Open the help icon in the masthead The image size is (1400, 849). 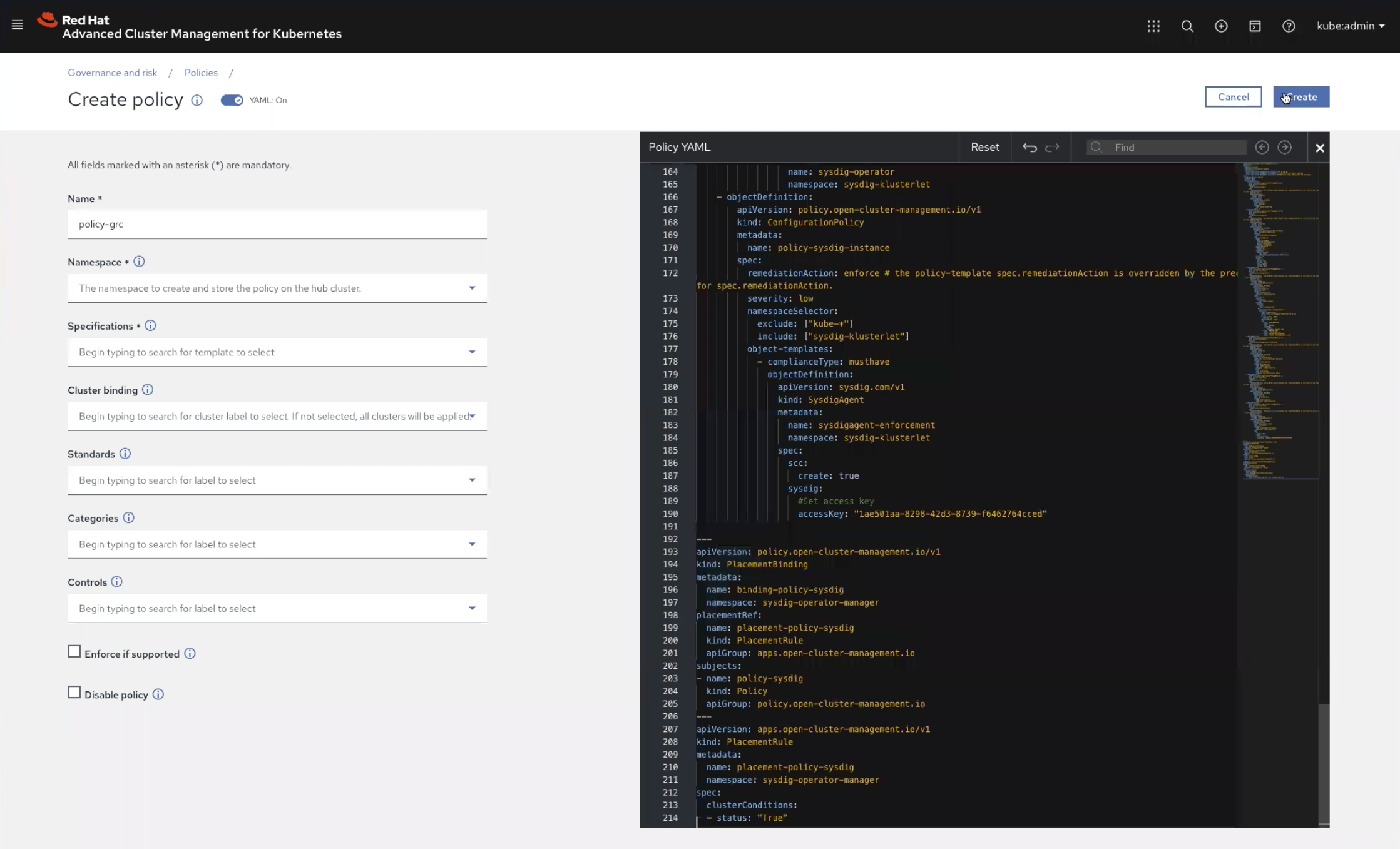[1289, 26]
